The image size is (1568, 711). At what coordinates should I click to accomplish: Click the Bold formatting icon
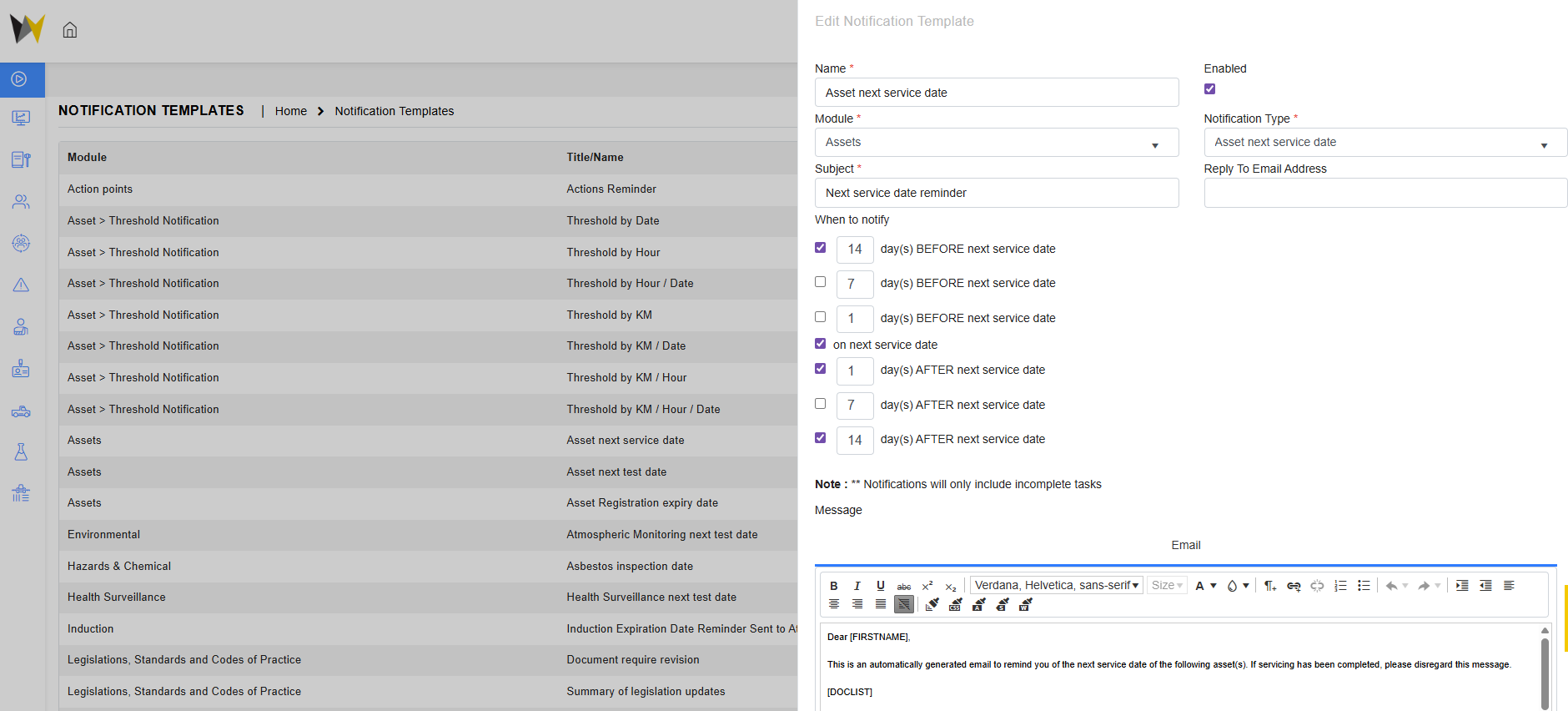pyautogui.click(x=833, y=586)
